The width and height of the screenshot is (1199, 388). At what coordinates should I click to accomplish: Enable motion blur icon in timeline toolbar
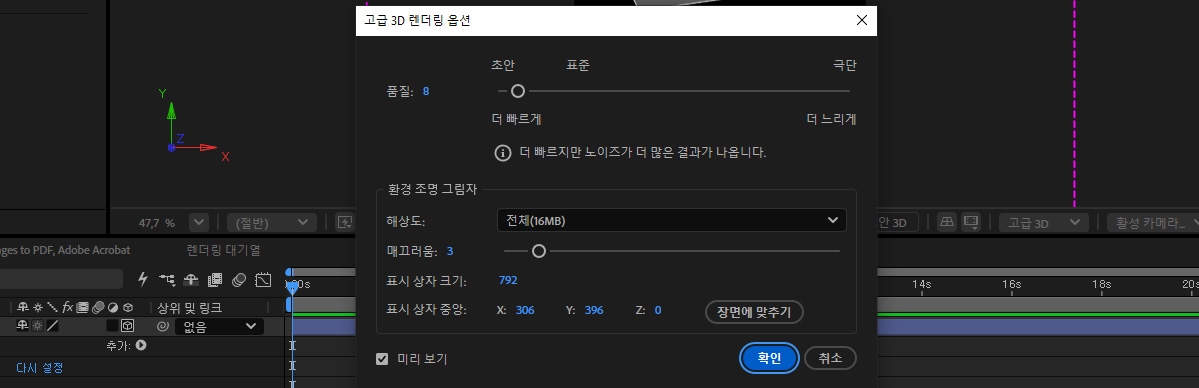coord(239,279)
